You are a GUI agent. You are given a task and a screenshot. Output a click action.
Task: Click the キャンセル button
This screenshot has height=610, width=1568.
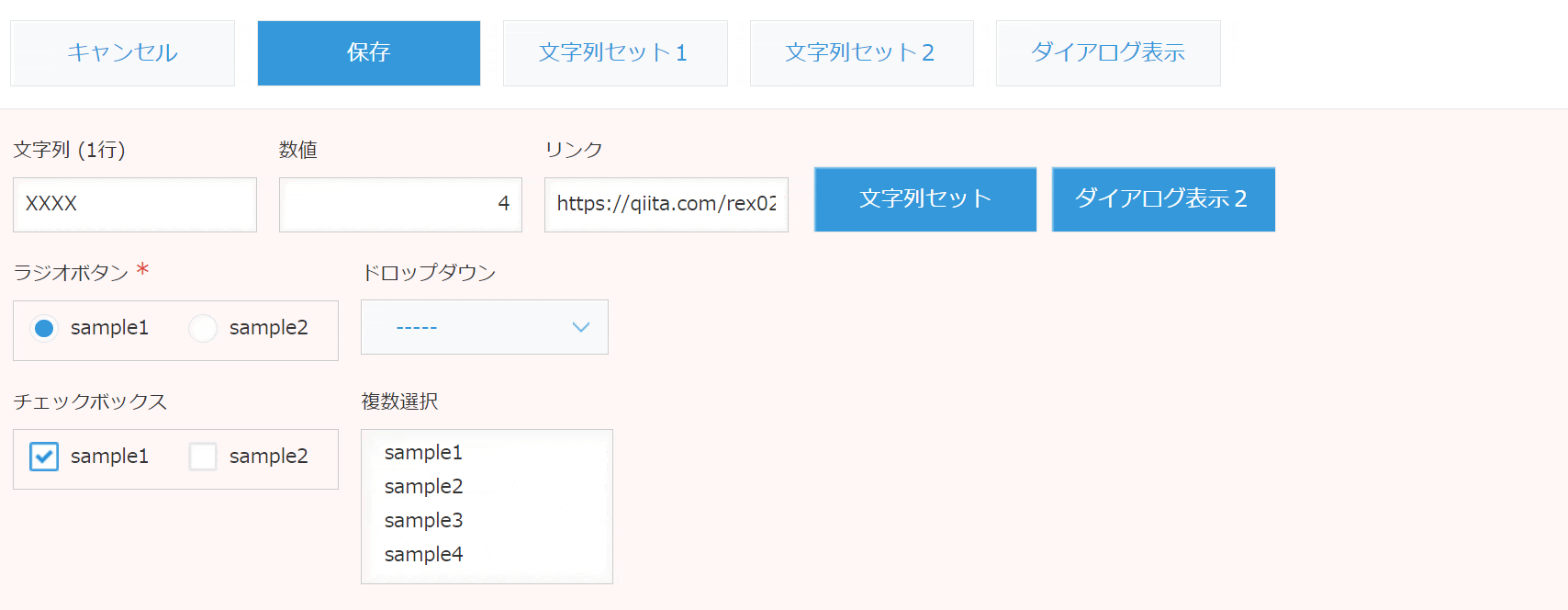pyautogui.click(x=122, y=53)
